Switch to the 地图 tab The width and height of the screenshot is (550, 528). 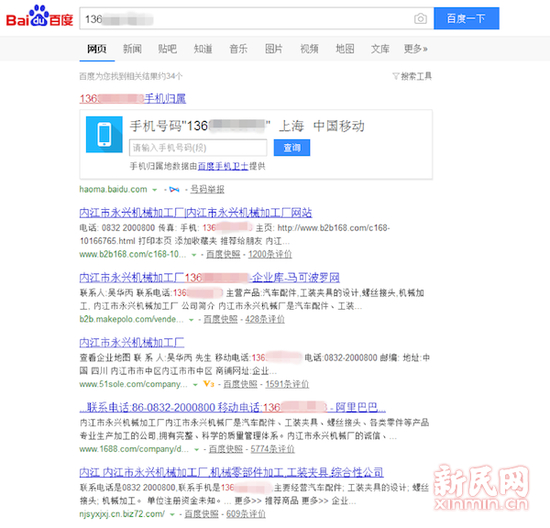[x=345, y=49]
